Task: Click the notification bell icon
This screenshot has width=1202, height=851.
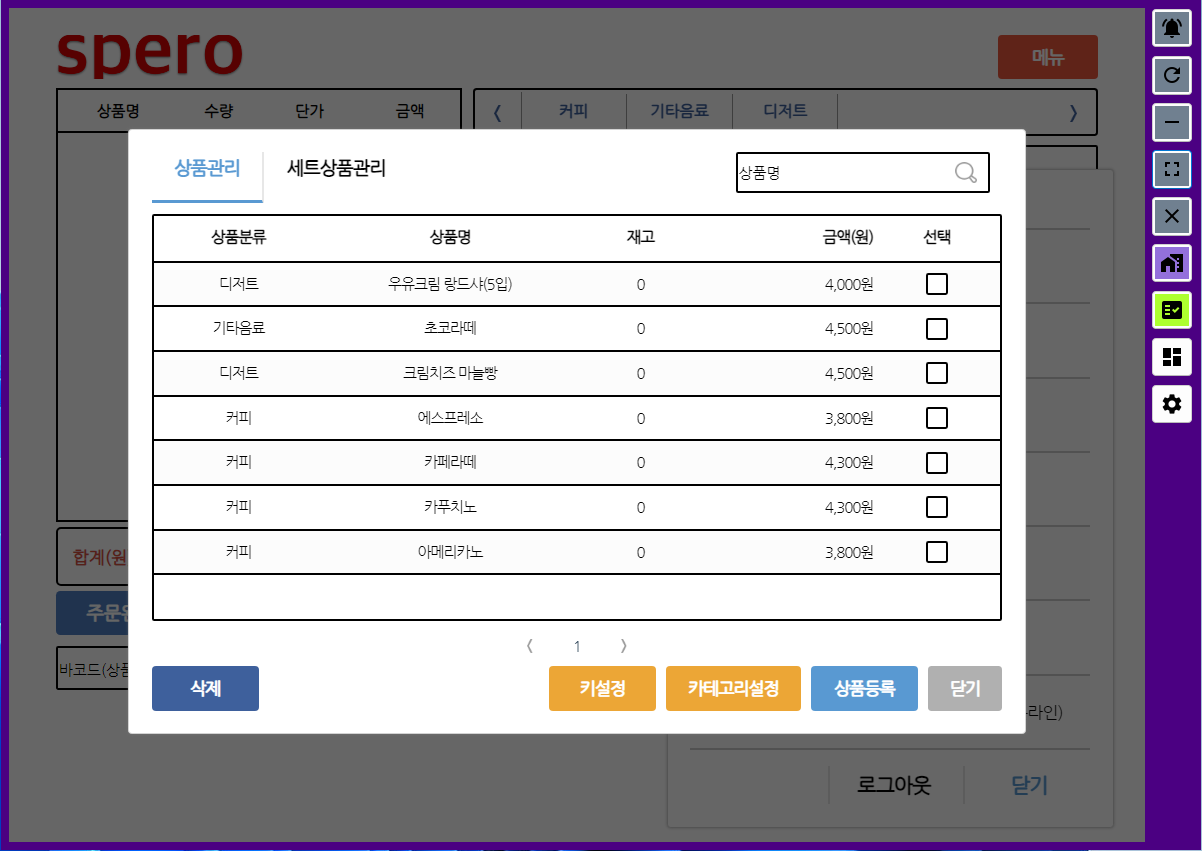Action: click(1172, 28)
